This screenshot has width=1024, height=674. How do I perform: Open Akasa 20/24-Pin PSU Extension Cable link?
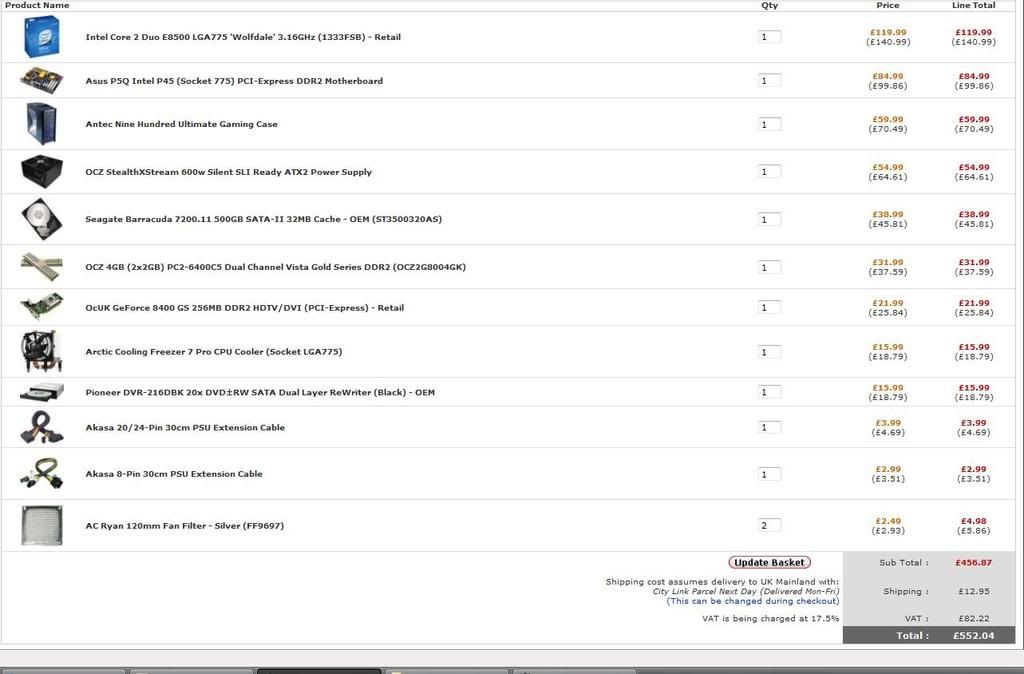coord(185,428)
